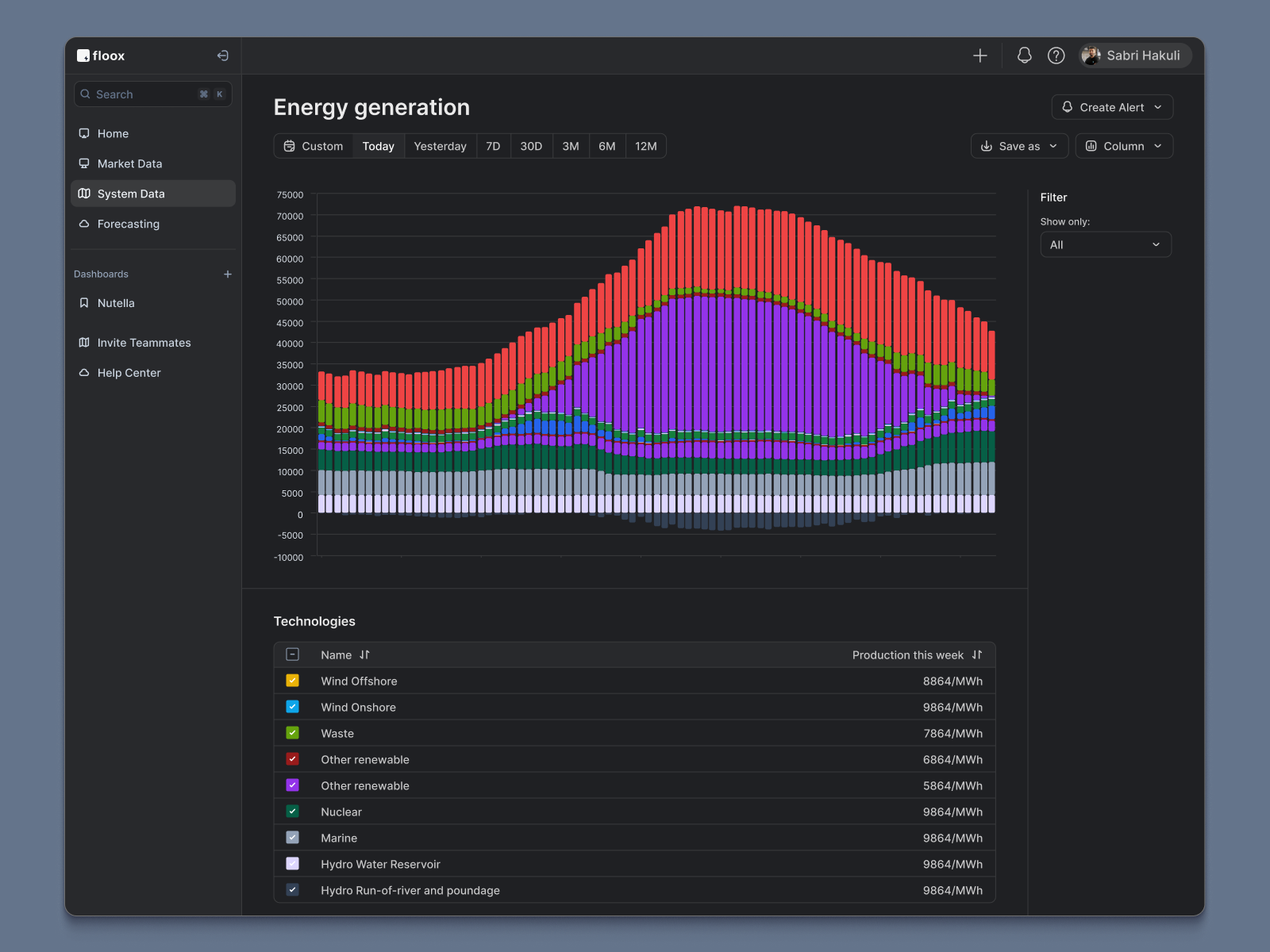
Task: Open the Create Alert dropdown
Action: point(1112,107)
